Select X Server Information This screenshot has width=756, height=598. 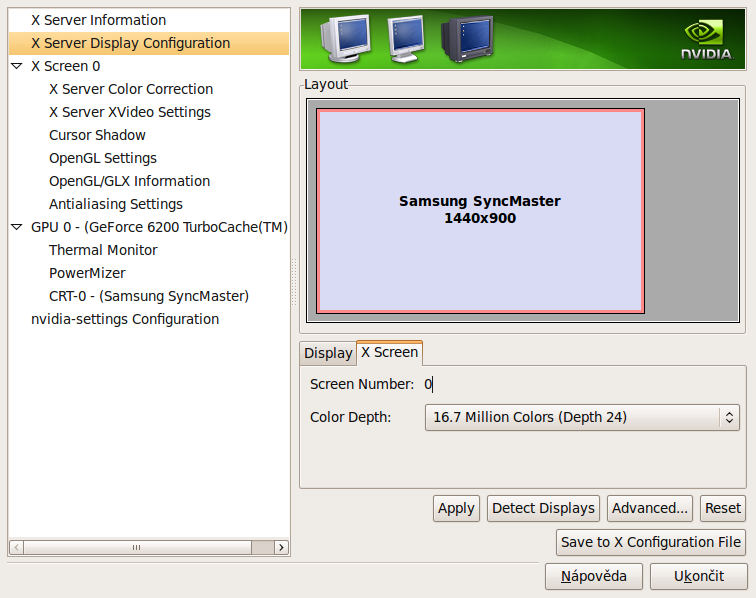98,20
